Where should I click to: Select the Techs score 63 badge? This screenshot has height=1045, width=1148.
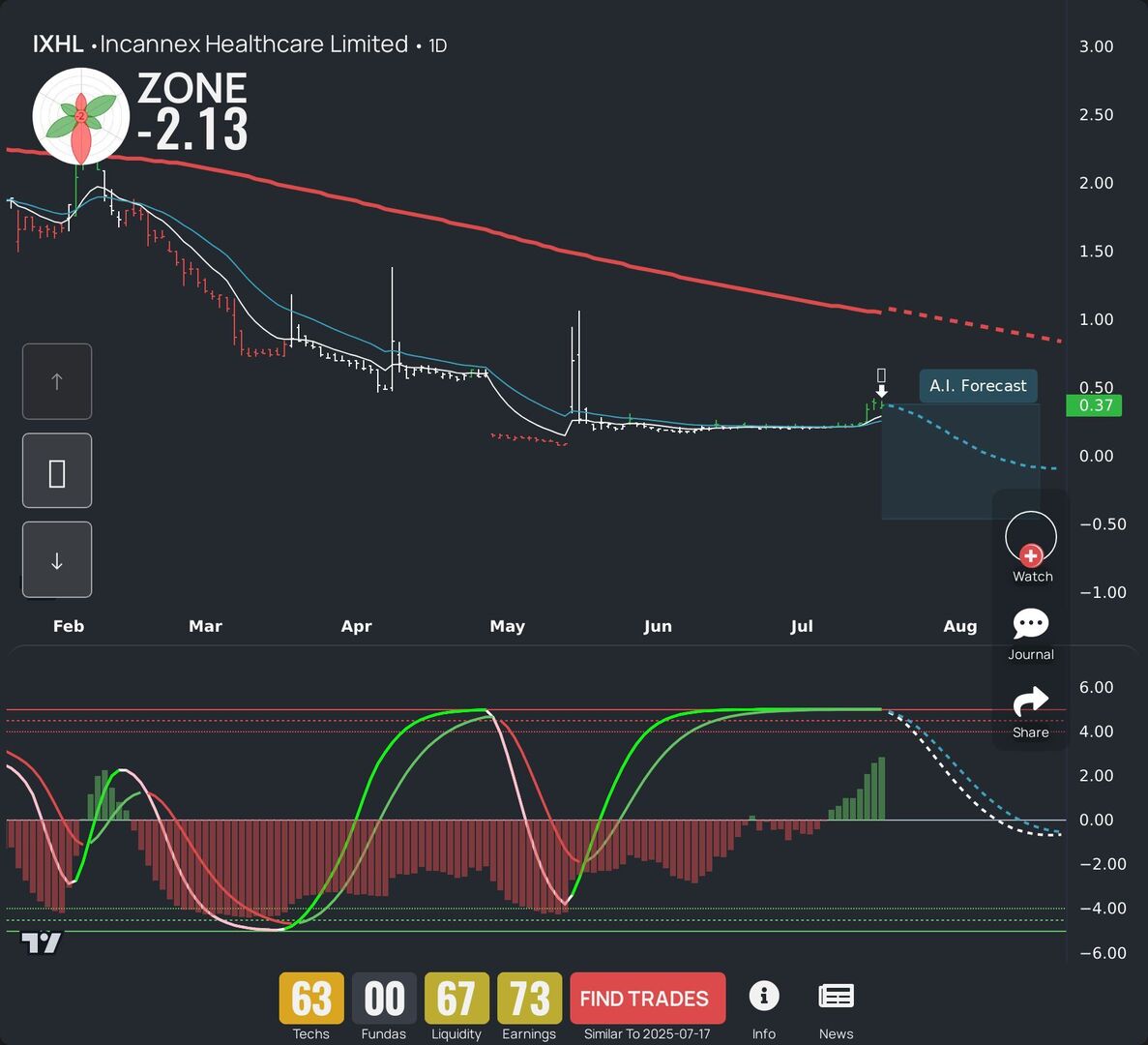coord(311,999)
